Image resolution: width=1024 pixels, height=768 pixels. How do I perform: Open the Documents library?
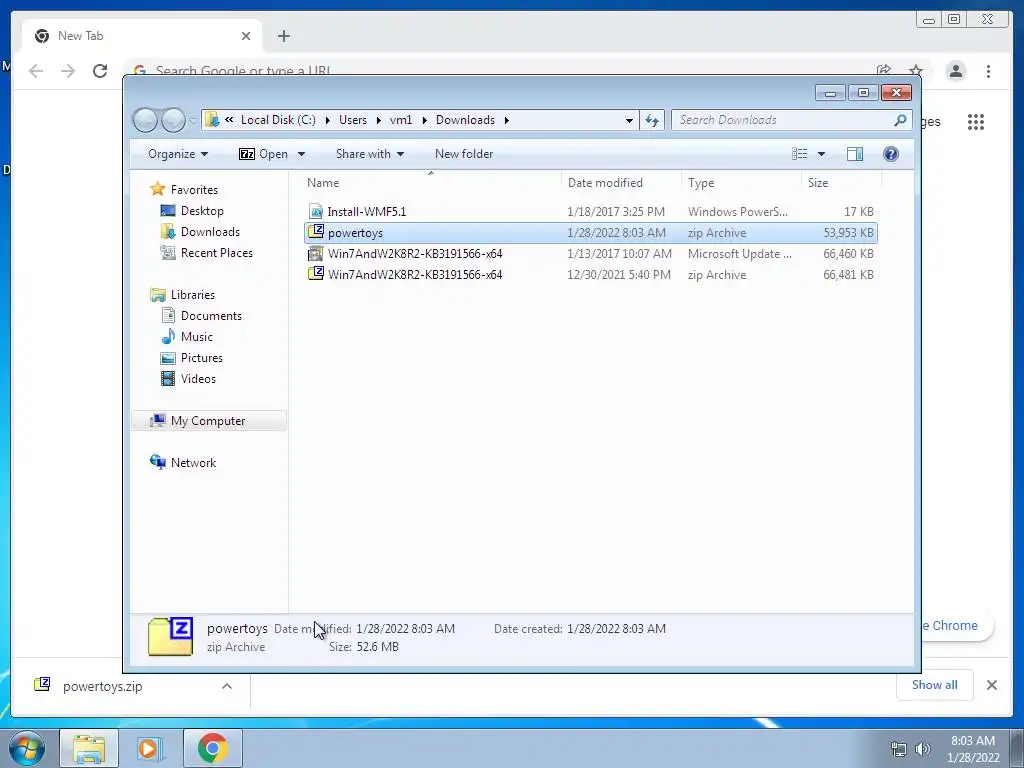click(211, 315)
